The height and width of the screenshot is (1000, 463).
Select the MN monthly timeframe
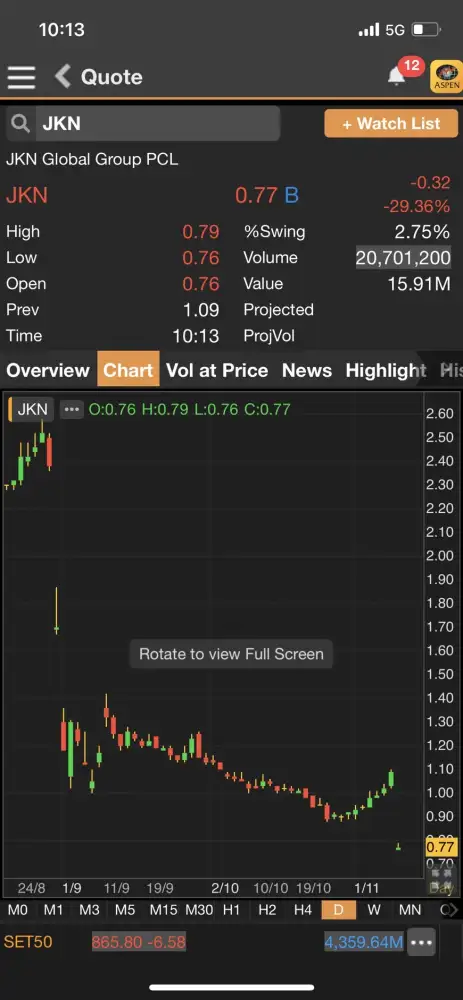409,909
